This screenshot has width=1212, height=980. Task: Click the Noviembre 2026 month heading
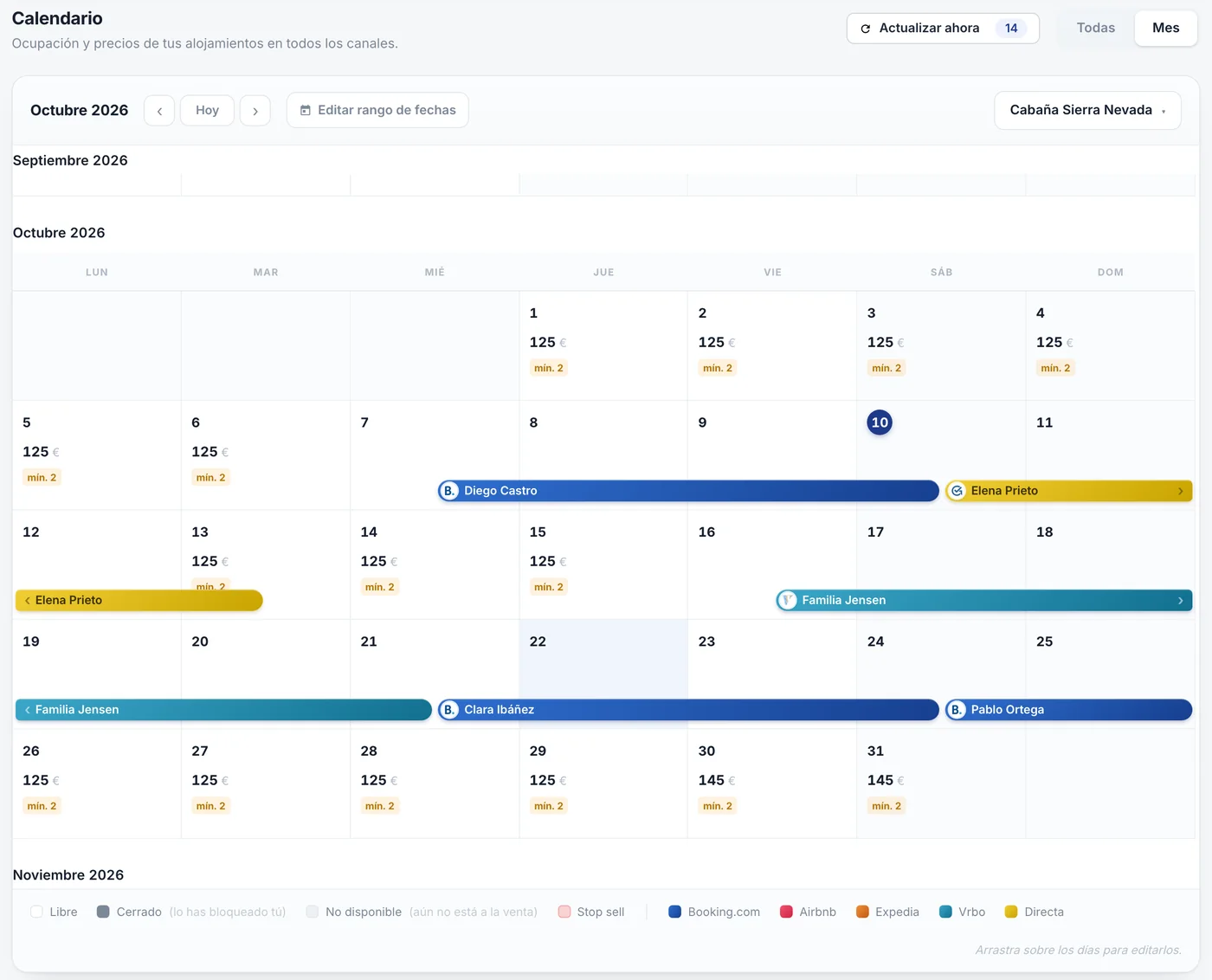tap(68, 875)
